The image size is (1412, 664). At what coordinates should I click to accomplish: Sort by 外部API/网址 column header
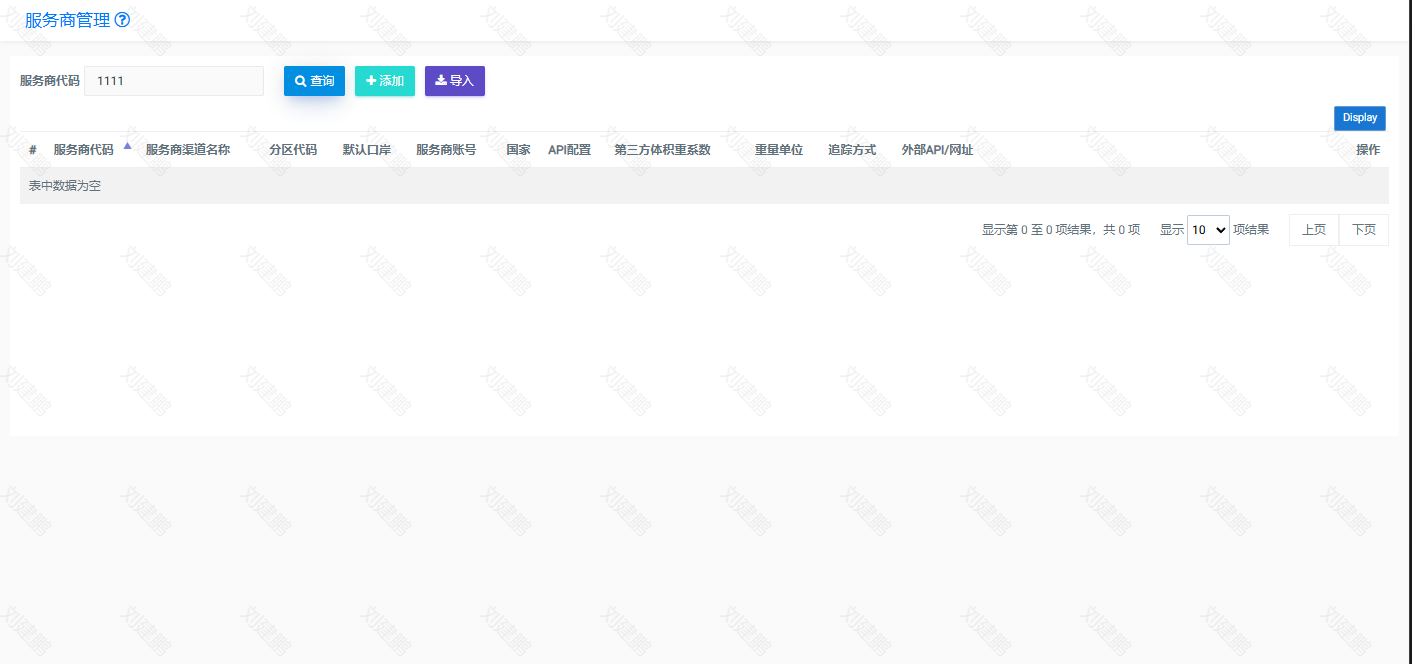[x=937, y=150]
